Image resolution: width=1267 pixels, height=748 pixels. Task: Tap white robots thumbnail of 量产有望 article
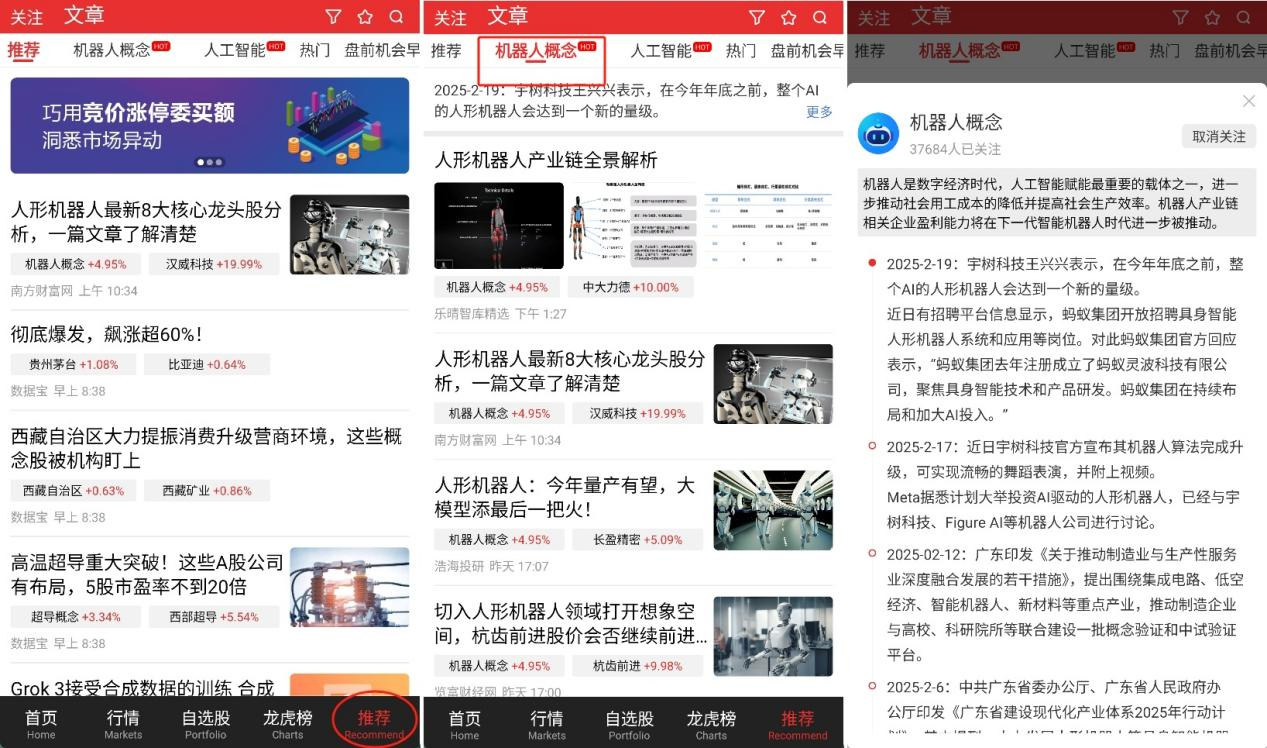point(773,510)
